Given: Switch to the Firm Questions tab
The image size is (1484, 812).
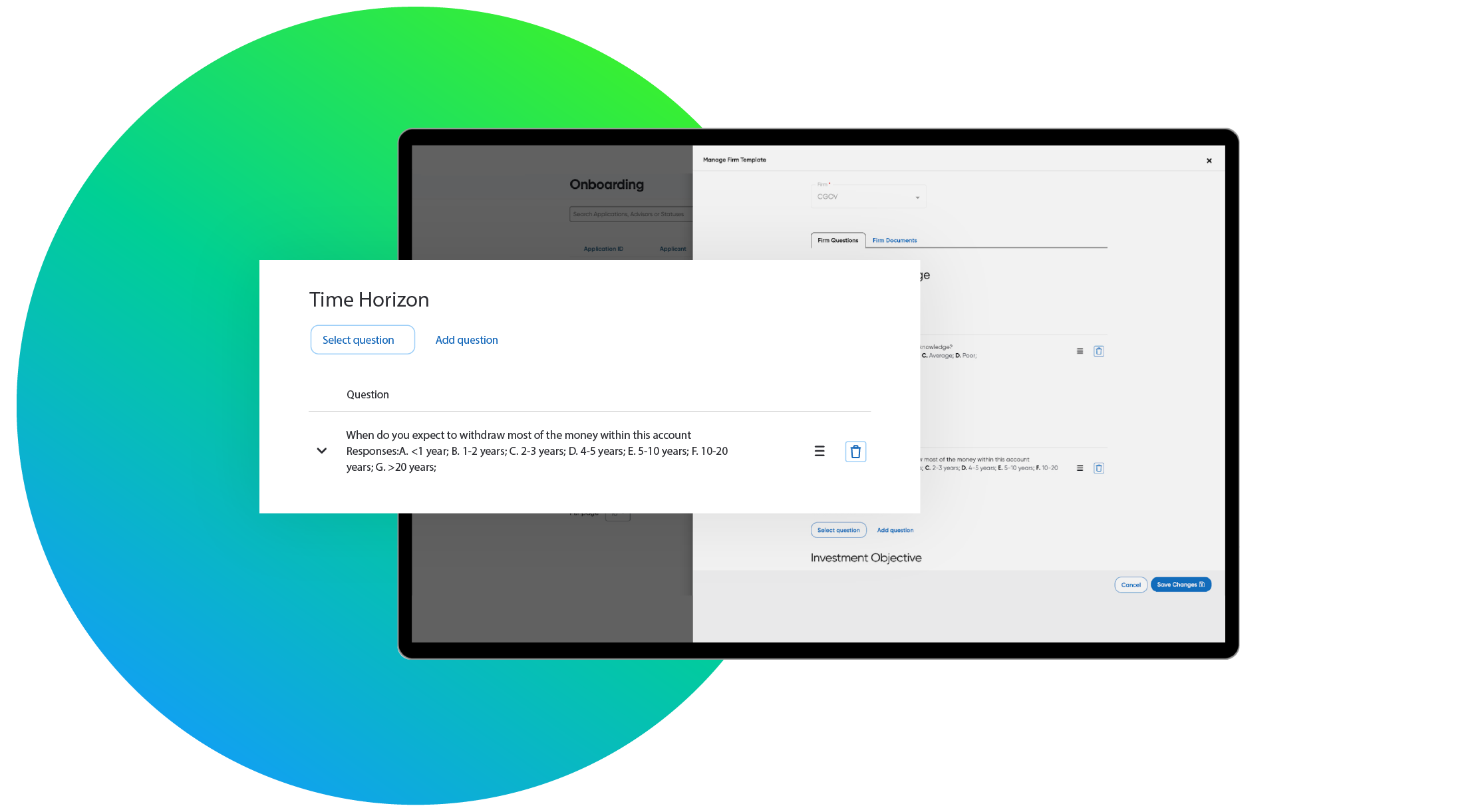Looking at the screenshot, I should pos(838,240).
